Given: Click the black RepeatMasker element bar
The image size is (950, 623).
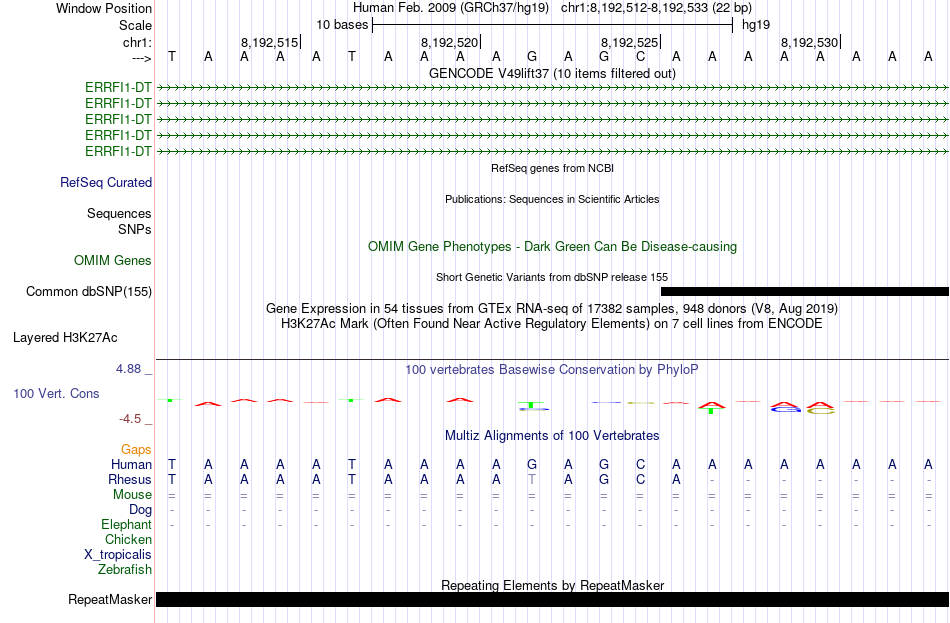Looking at the screenshot, I should click(553, 599).
